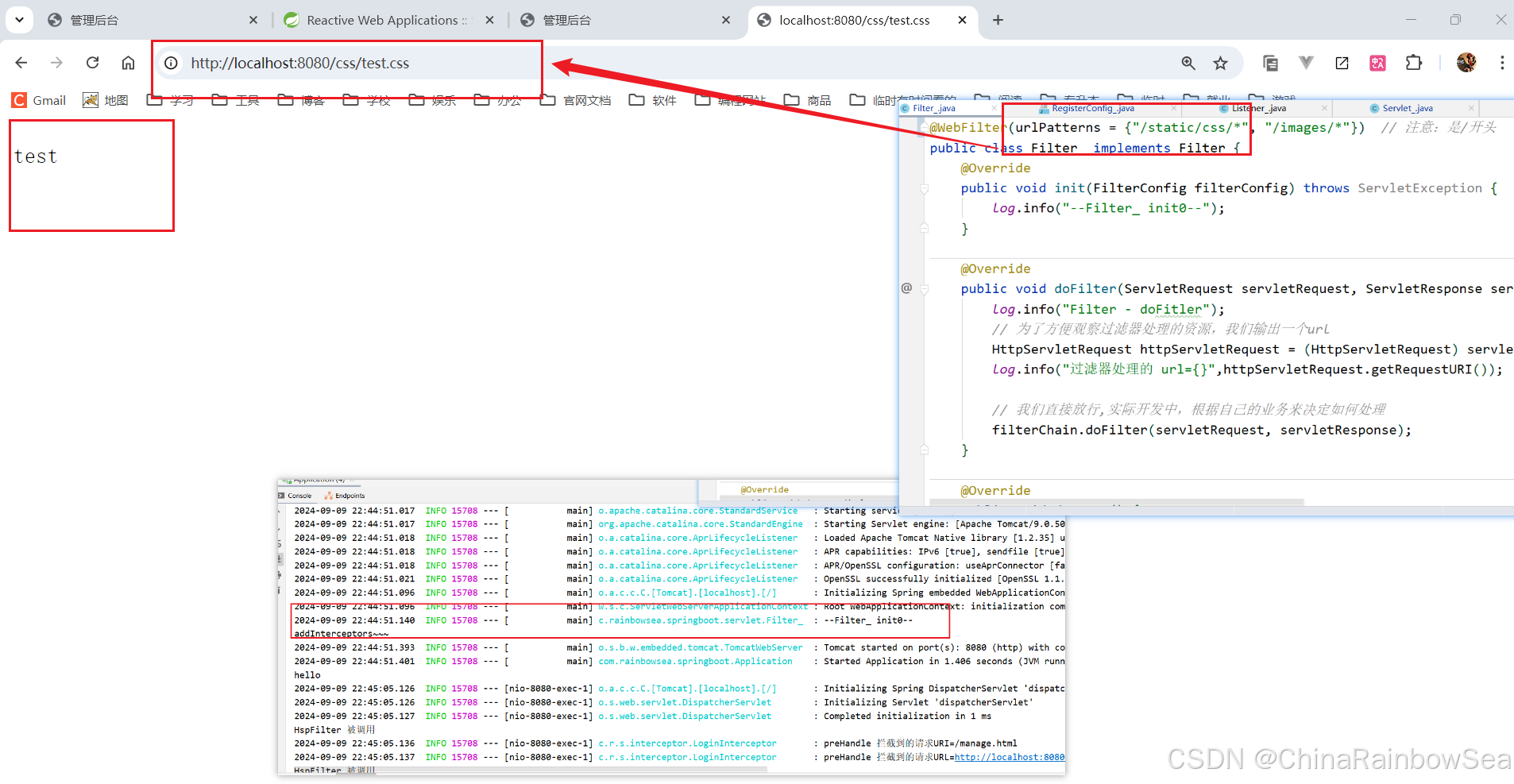The height and width of the screenshot is (784, 1514).
Task: Open the zoom magnifier in address bar
Action: point(1188,63)
